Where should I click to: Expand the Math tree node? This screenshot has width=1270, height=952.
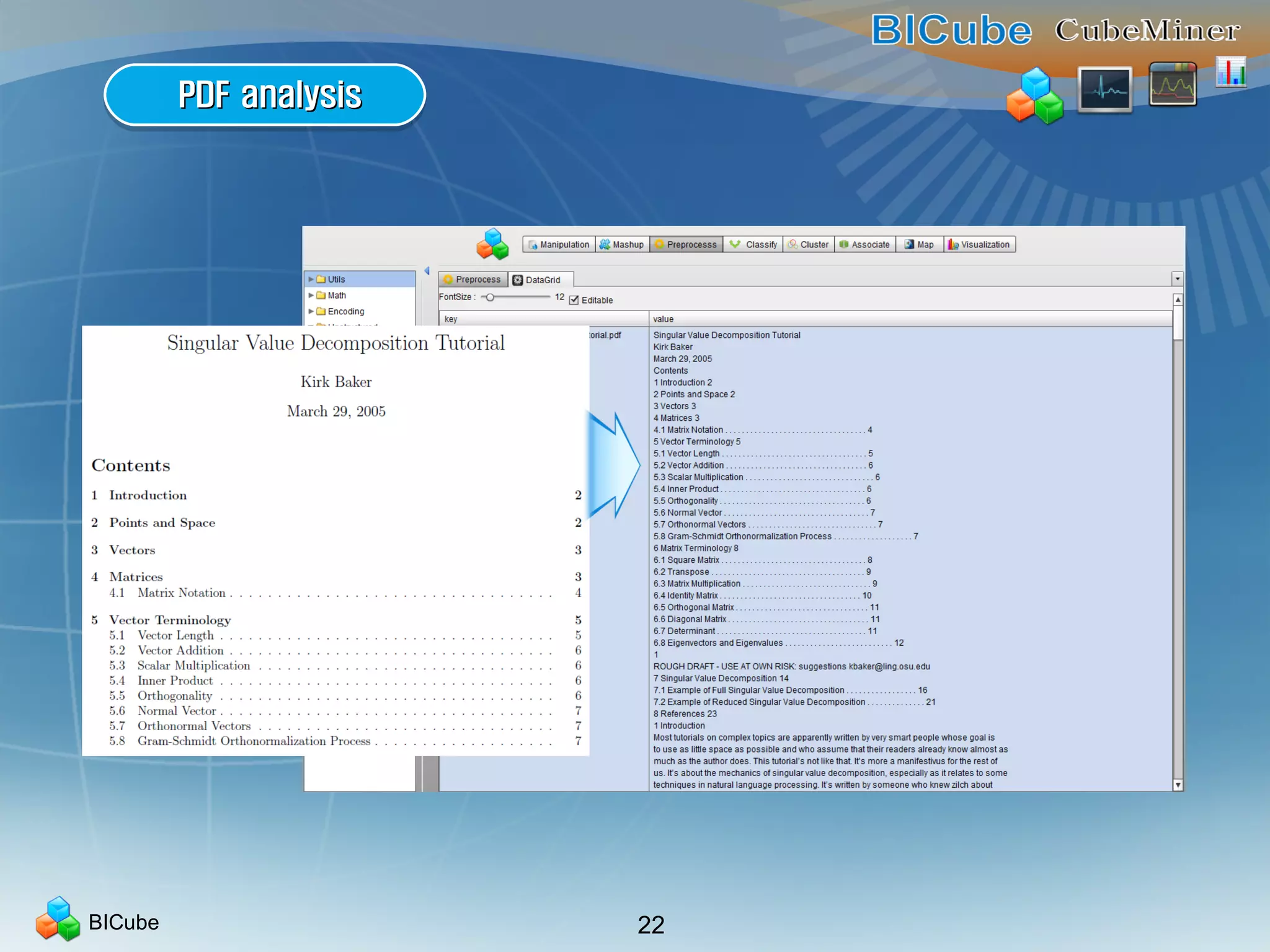click(x=311, y=296)
